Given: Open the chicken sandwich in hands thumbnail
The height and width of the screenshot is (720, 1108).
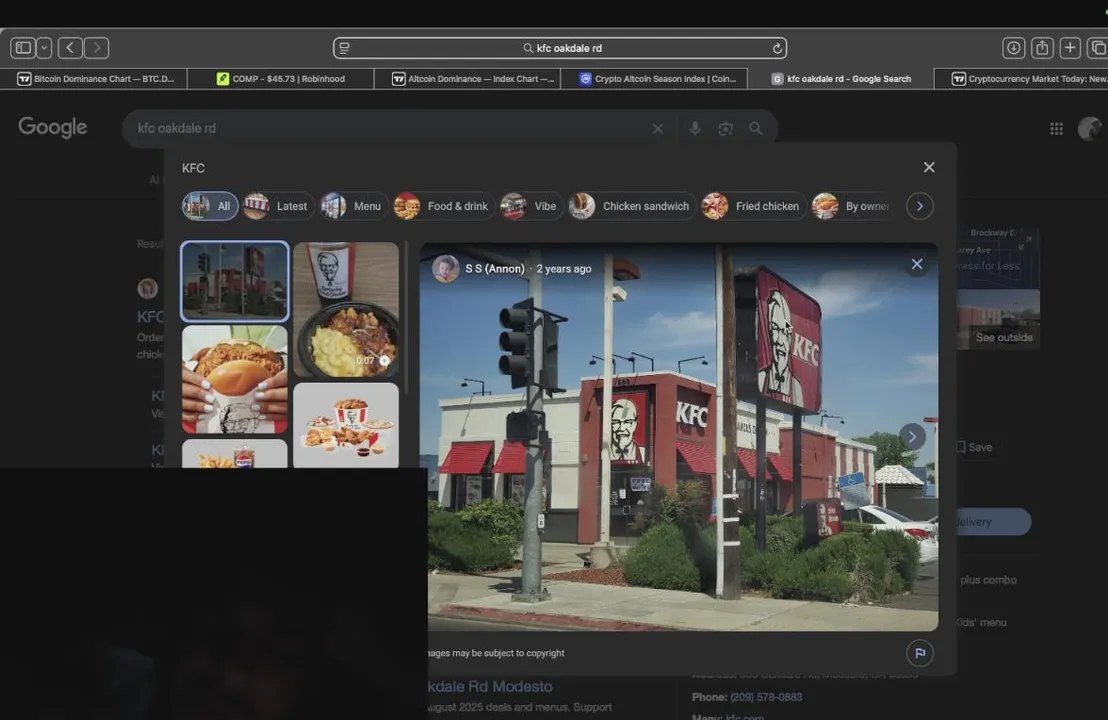Looking at the screenshot, I should coord(235,379).
